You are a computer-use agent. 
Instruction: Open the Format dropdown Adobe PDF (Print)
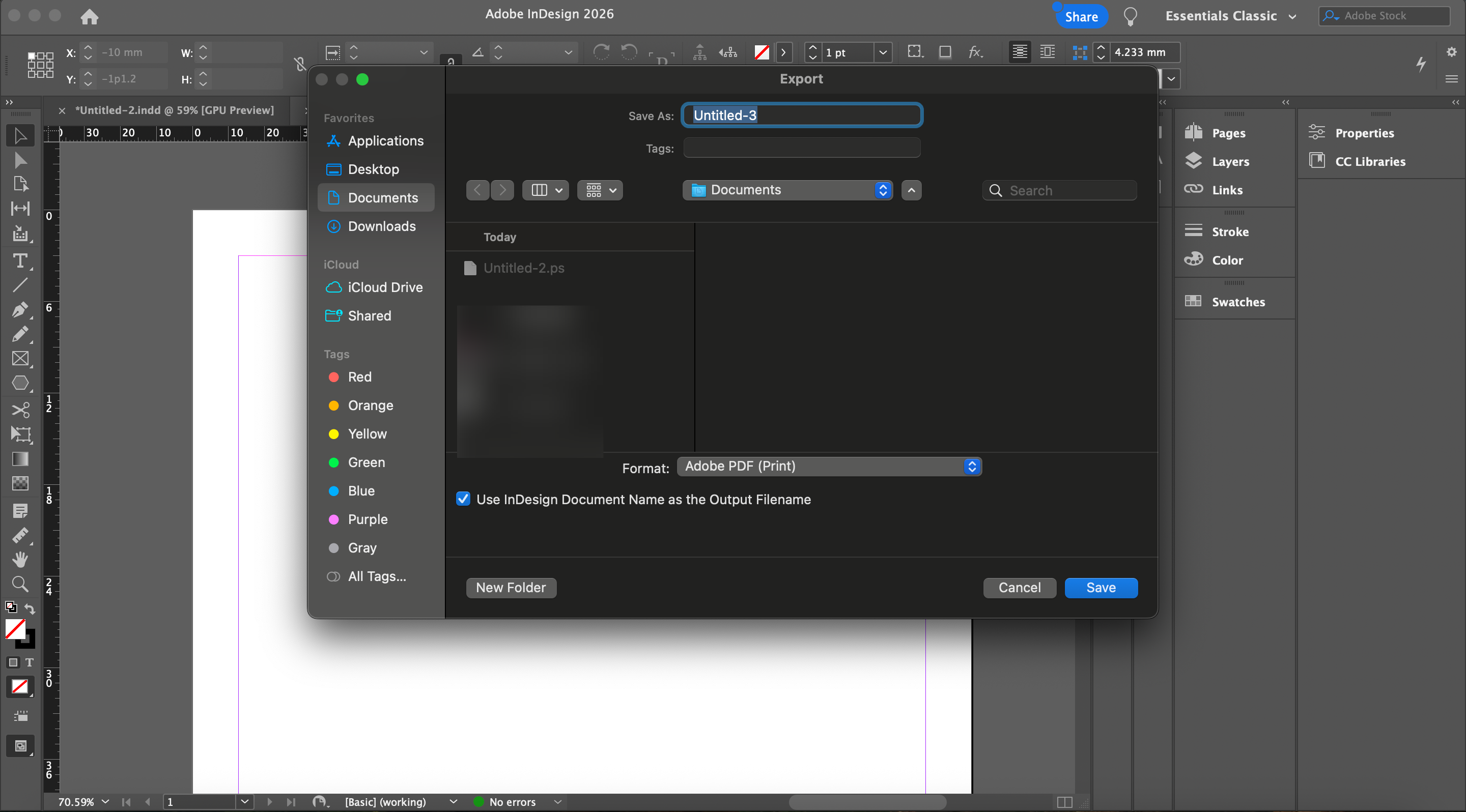coord(829,466)
